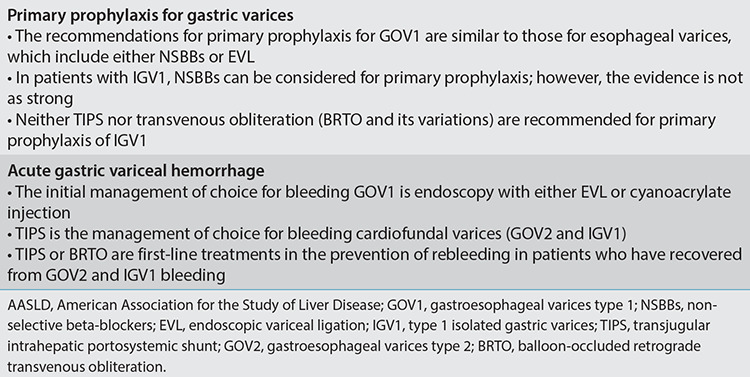Click the 'Primary prophylaxis for gastric varices' heading

tap(150, 15)
